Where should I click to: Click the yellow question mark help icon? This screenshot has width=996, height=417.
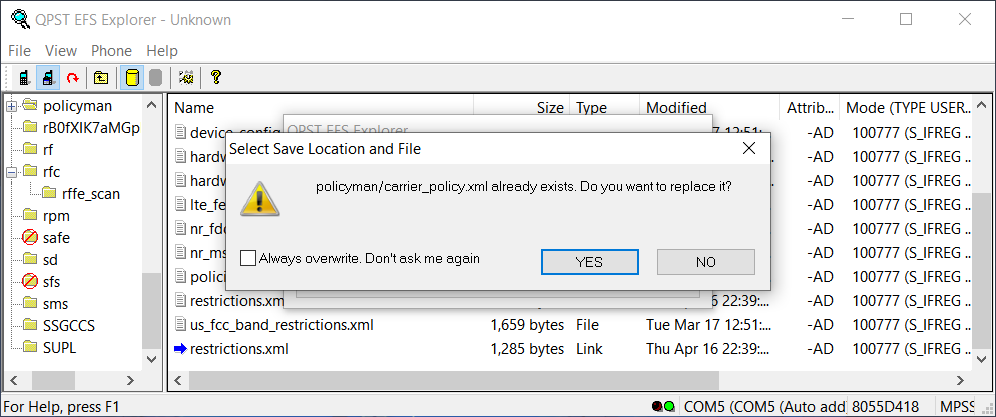pos(215,78)
